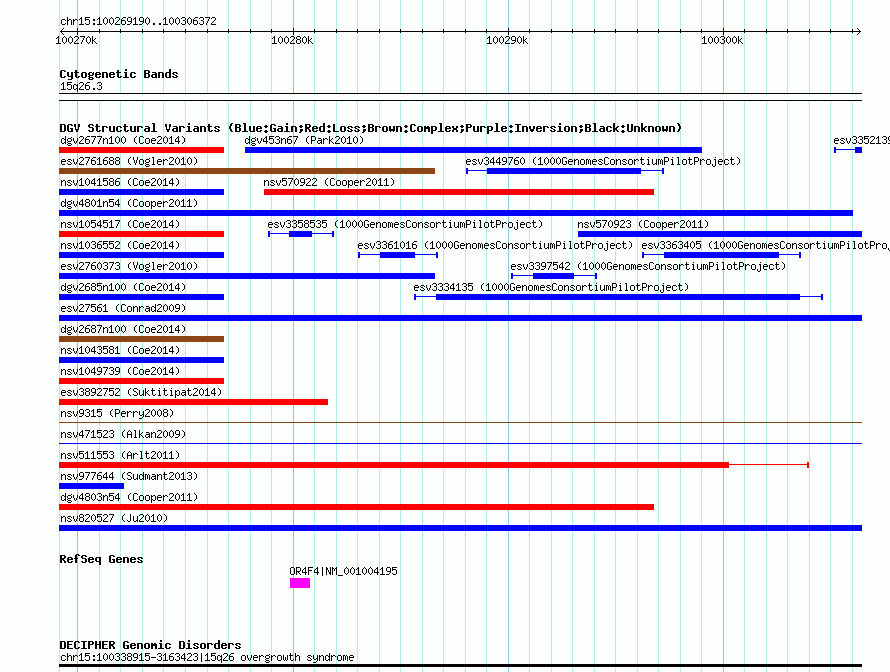The height and width of the screenshot is (672, 890).
Task: Click the 100280k ruler tick label
Action: [292, 40]
